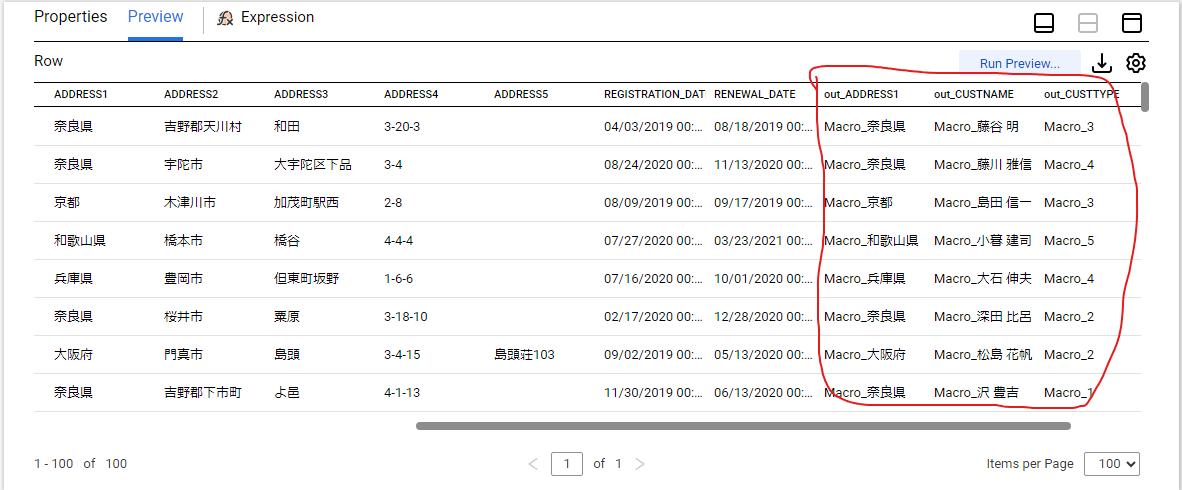Select cell 3-18-10
This screenshot has width=1182, height=490.
pyautogui.click(x=406, y=317)
